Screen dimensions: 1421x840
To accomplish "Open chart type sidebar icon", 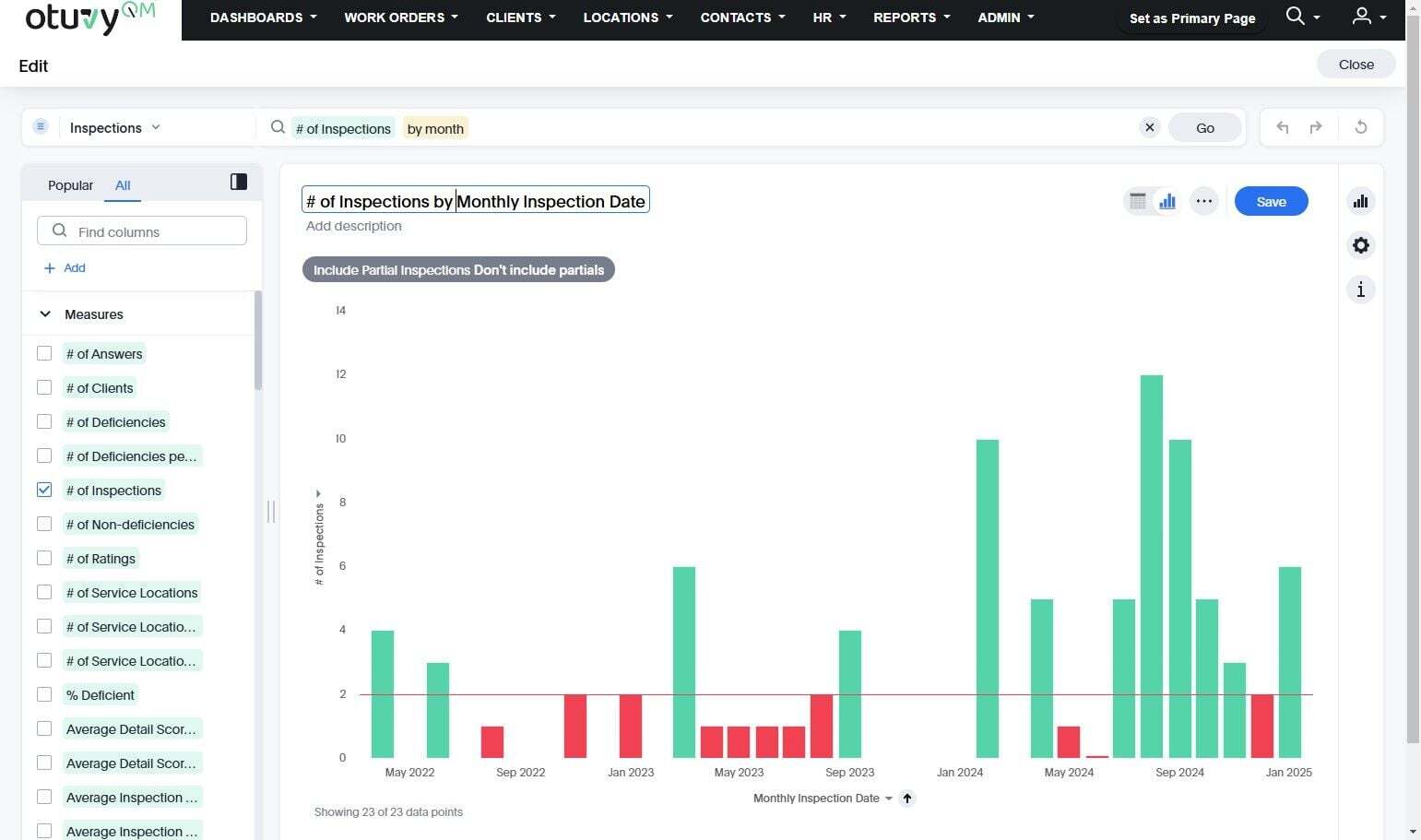I will (x=1360, y=201).
